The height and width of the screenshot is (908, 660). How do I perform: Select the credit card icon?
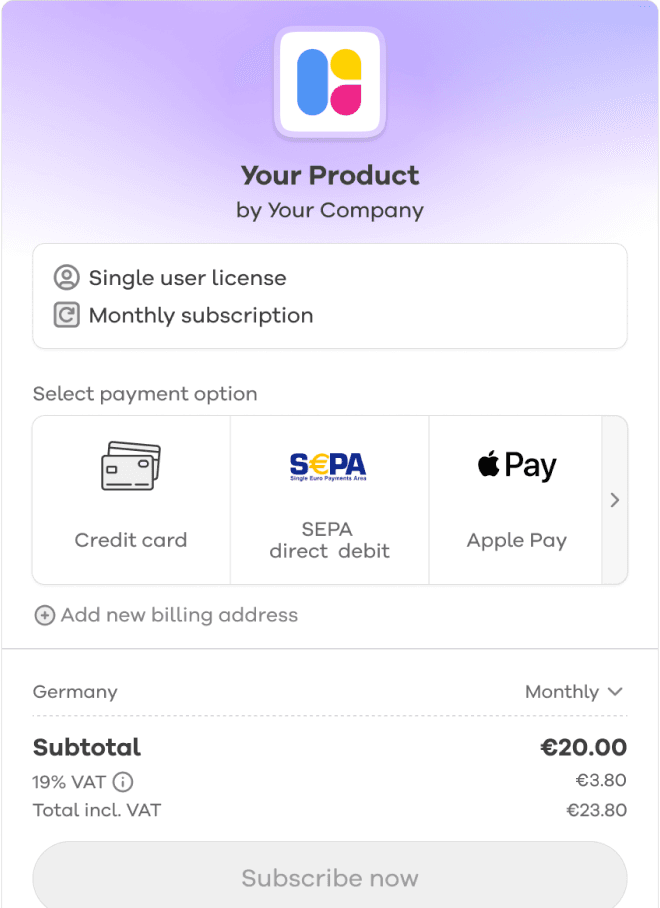coord(130,465)
